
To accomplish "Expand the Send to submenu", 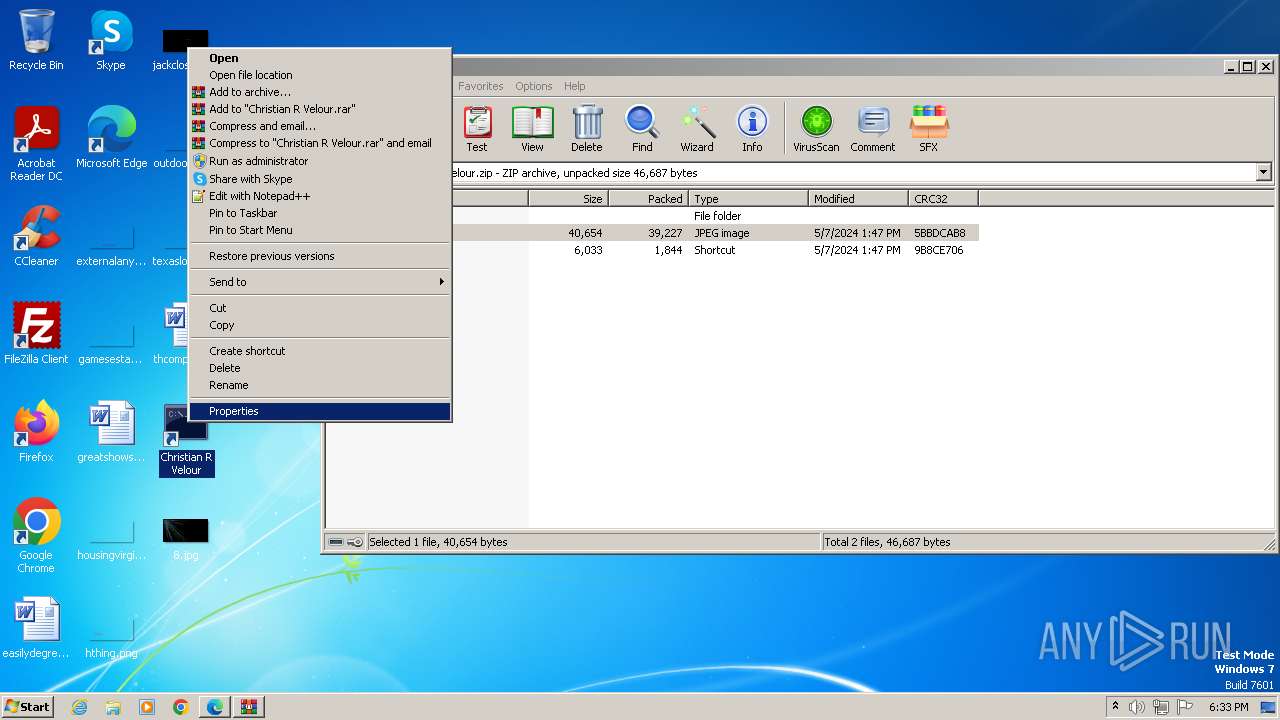I will tap(320, 282).
